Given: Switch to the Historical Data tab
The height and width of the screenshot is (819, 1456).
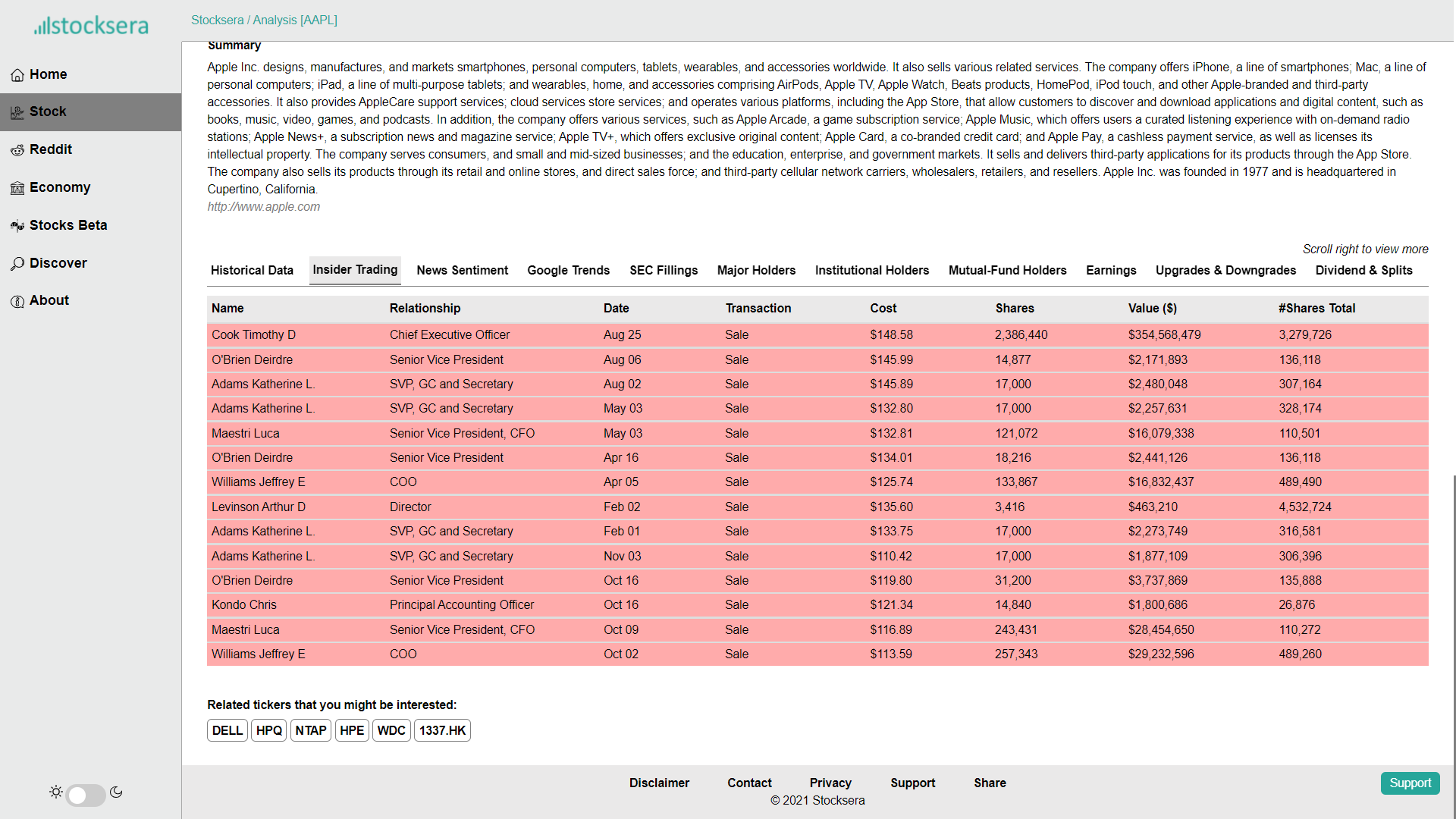Looking at the screenshot, I should [x=252, y=271].
